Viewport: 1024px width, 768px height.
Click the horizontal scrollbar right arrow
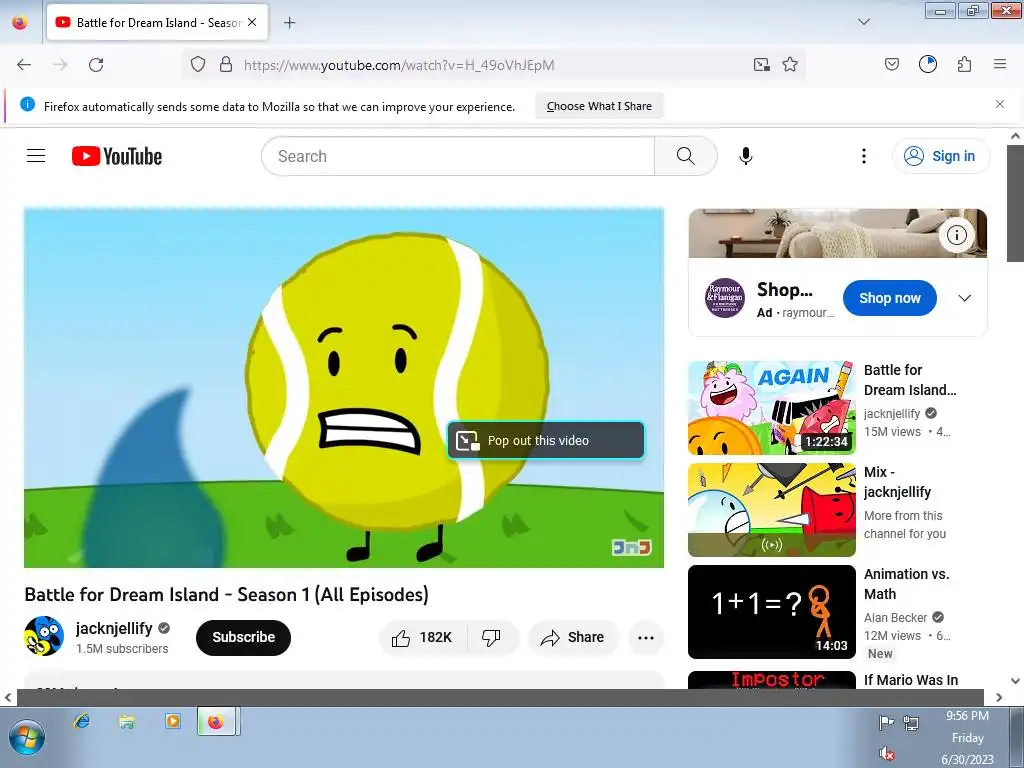point(999,697)
